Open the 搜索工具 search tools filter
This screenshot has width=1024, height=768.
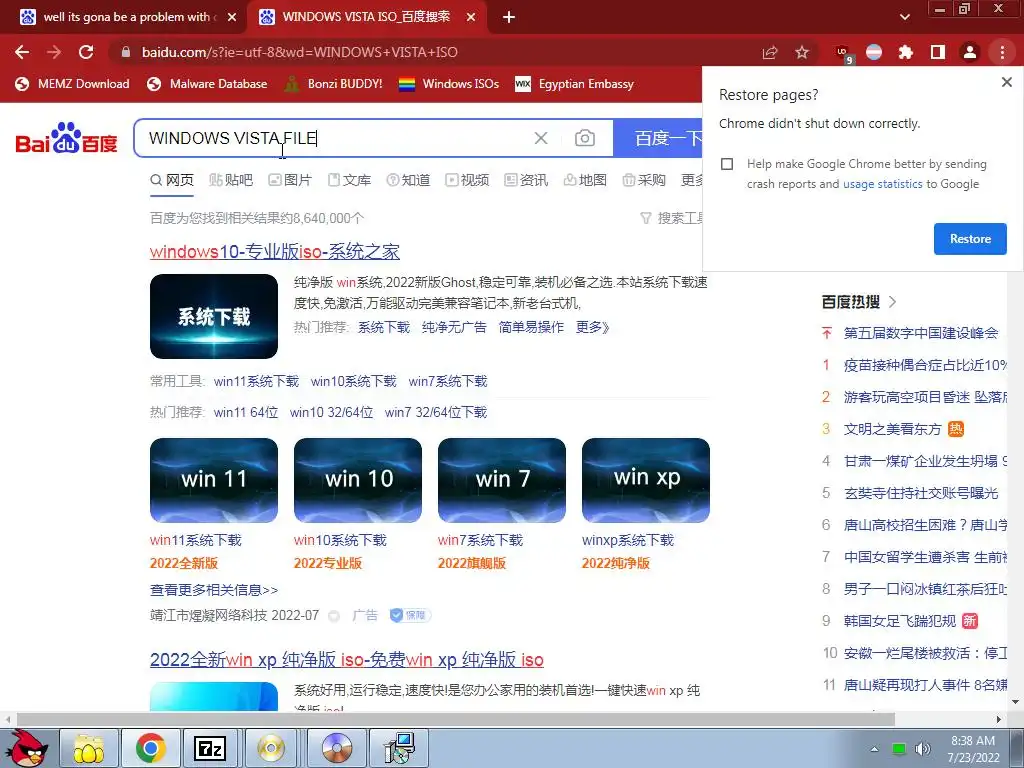click(671, 218)
